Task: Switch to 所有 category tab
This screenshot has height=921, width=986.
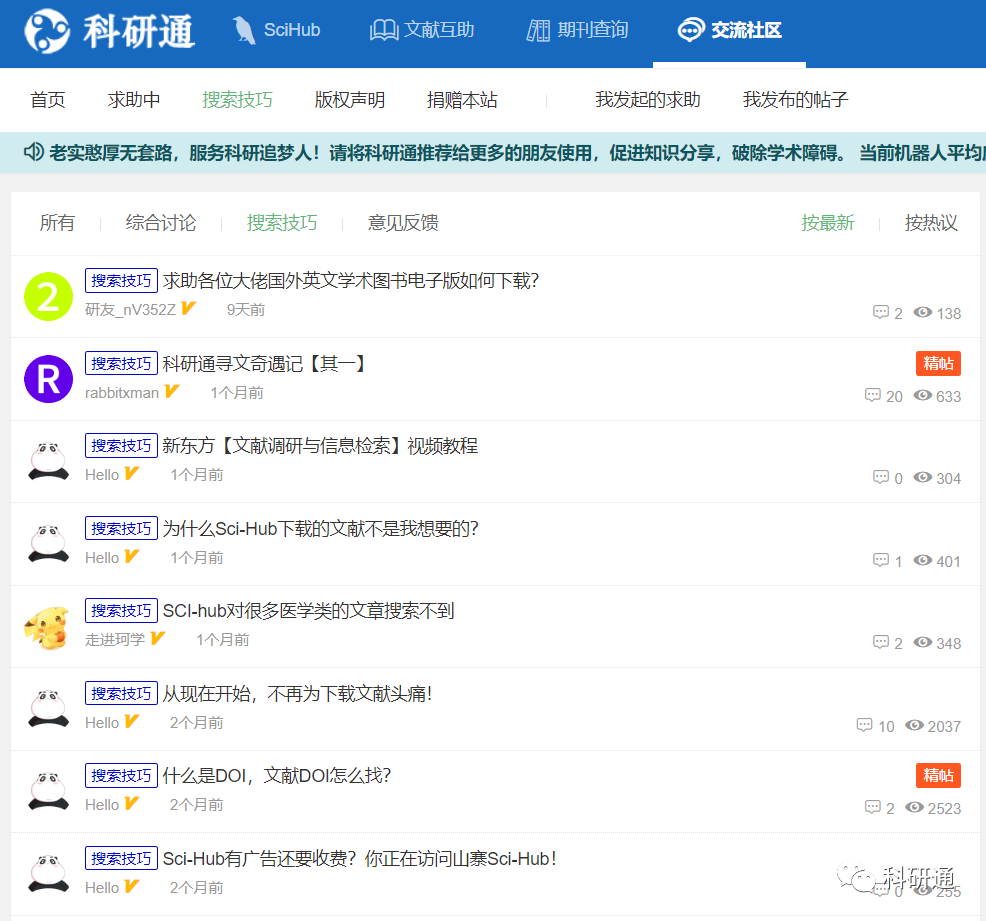Action: (x=57, y=223)
